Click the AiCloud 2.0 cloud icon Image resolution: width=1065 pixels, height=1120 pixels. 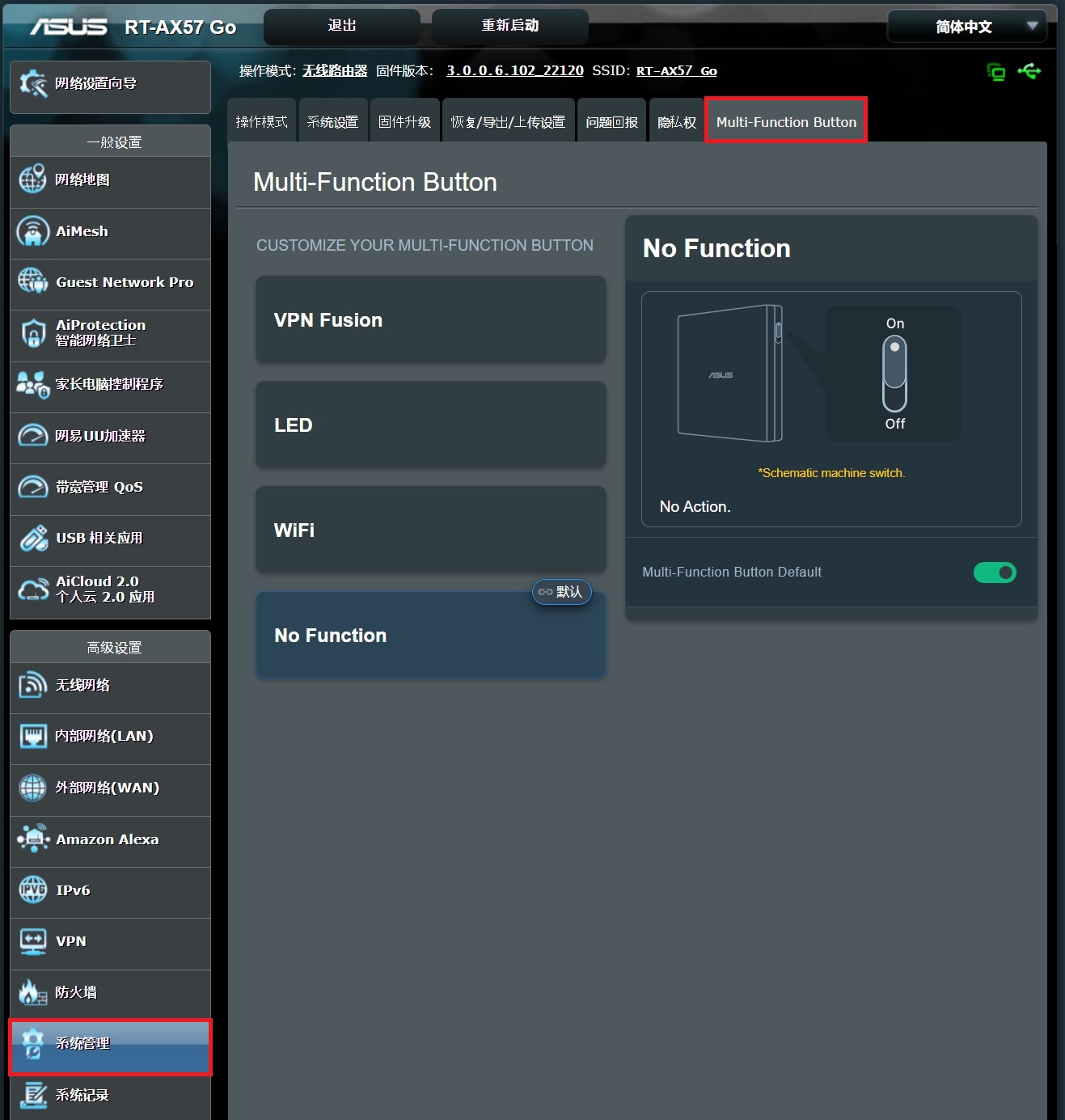pos(32,589)
